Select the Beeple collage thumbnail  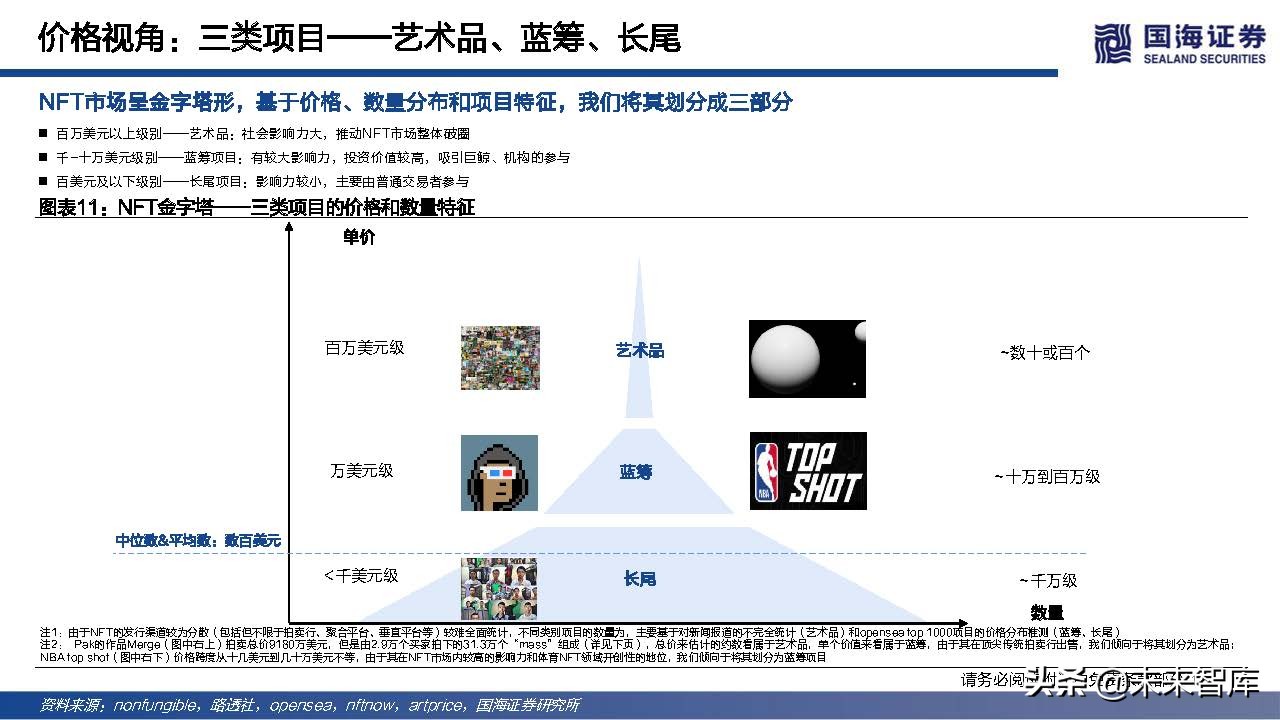point(499,357)
